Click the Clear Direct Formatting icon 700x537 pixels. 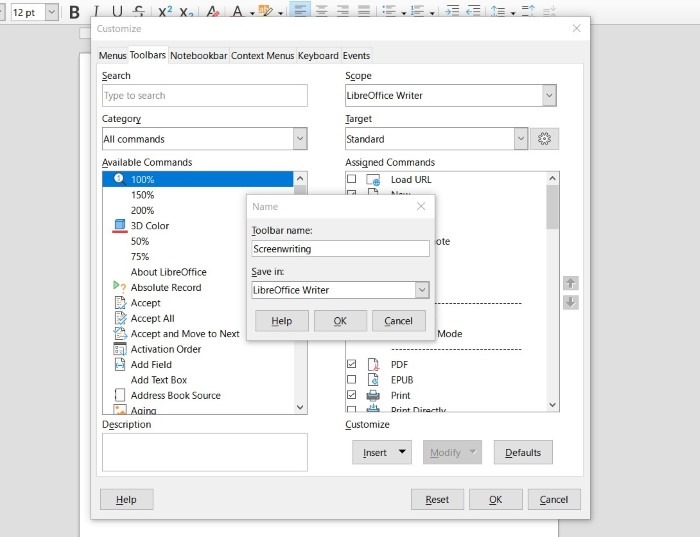click(213, 12)
